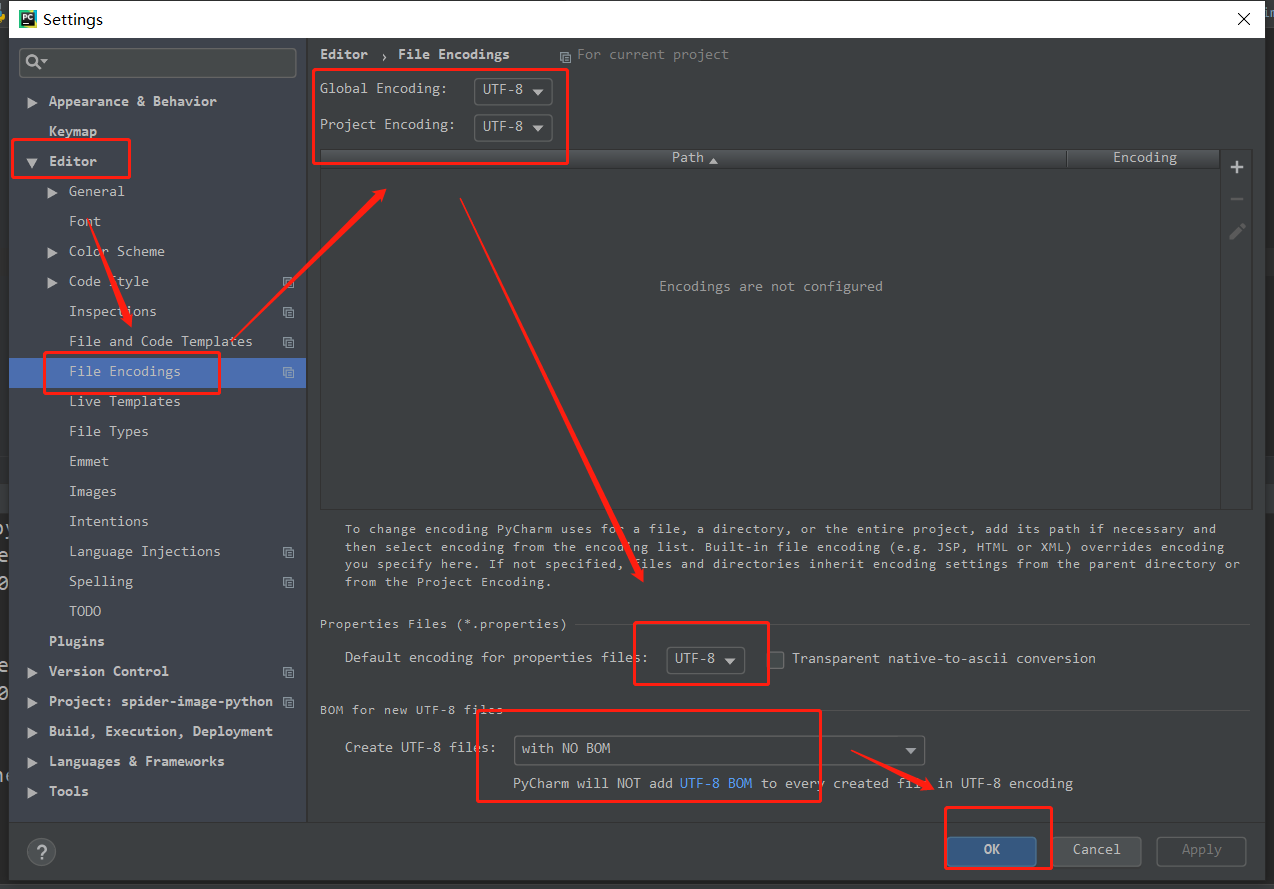Sort by the Path column header
The height and width of the screenshot is (889, 1274).
pos(694,158)
